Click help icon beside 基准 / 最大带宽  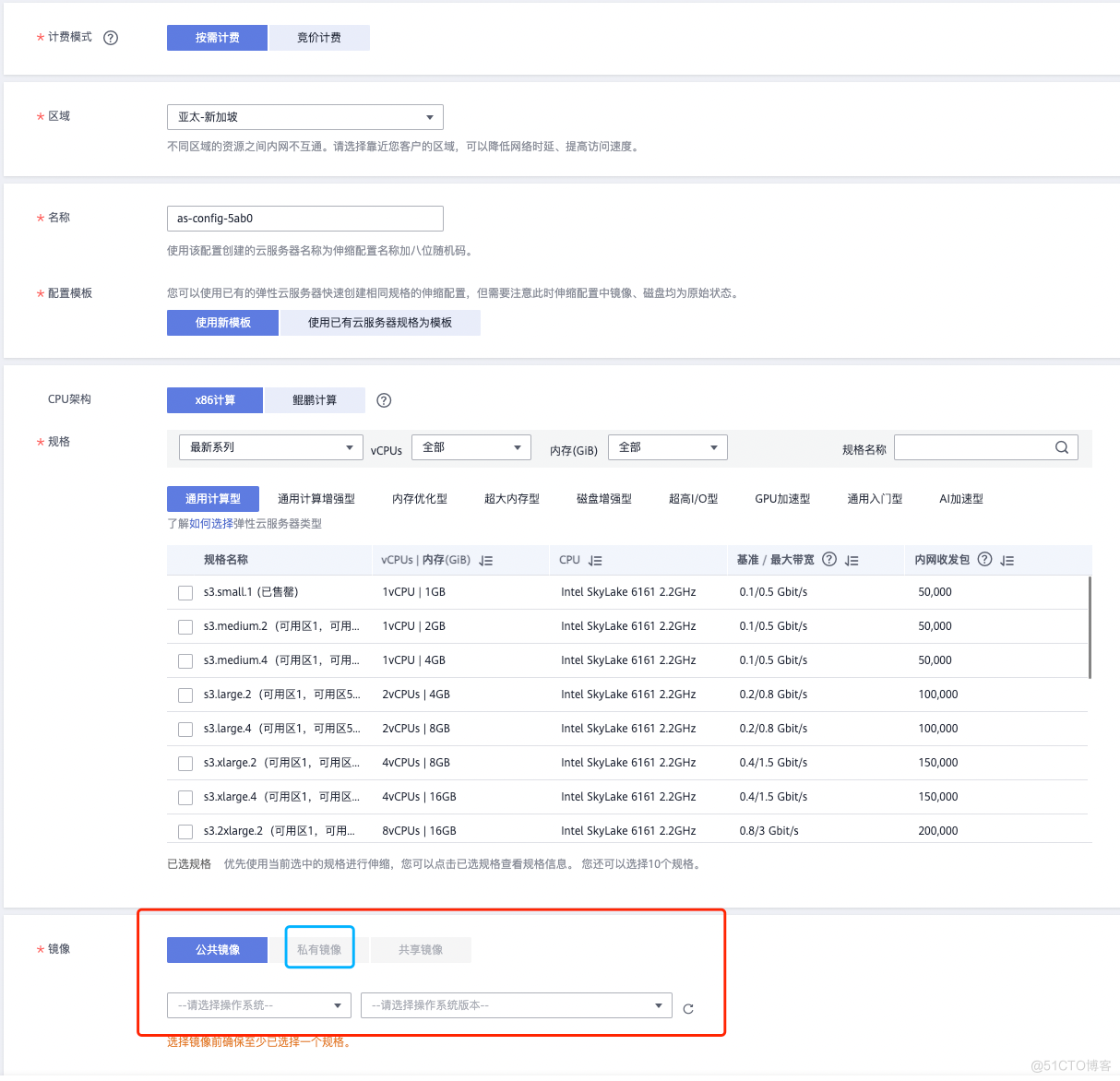tap(828, 559)
